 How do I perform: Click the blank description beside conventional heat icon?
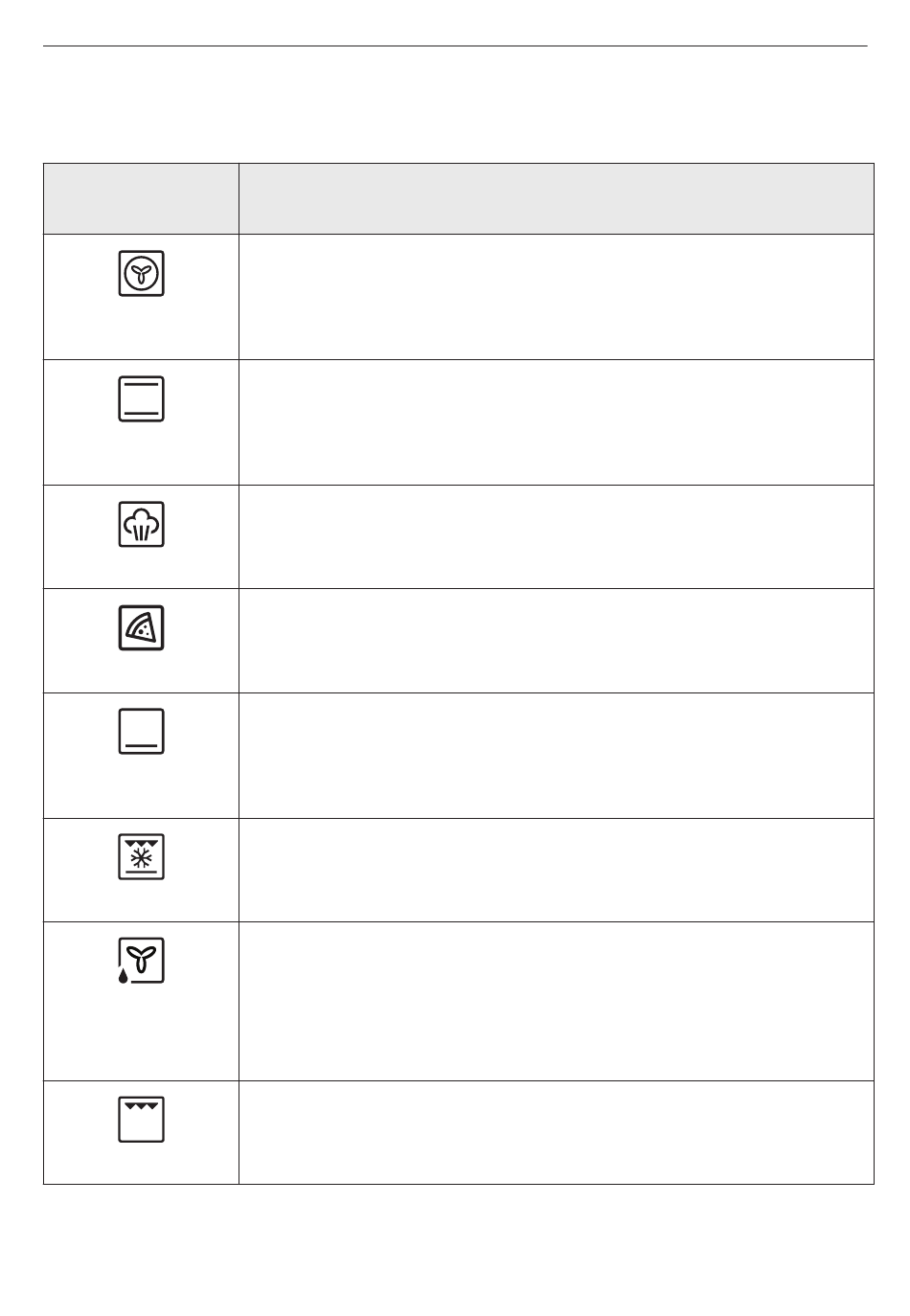tap(557, 422)
